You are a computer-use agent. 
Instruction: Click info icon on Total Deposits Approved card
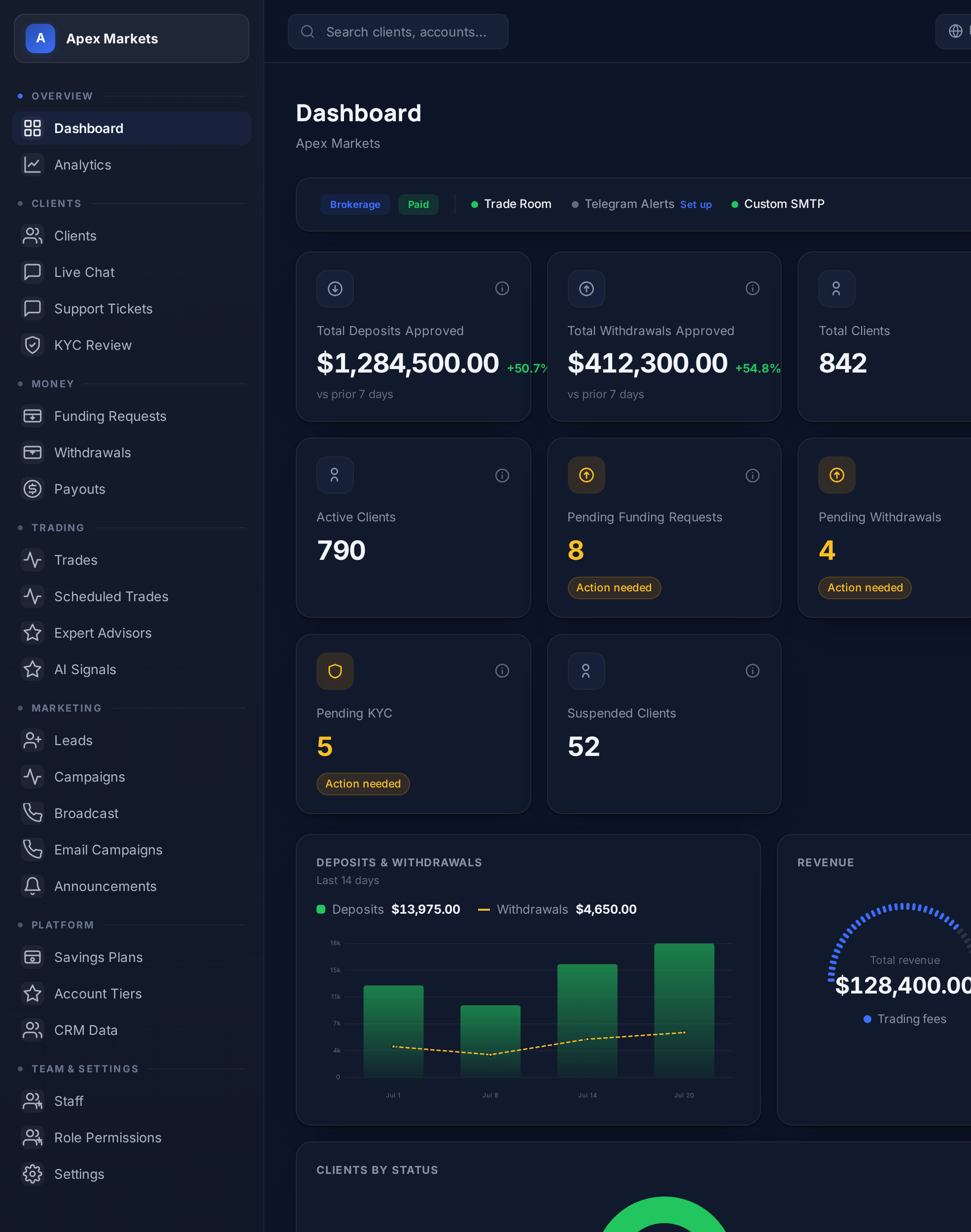[x=502, y=288]
